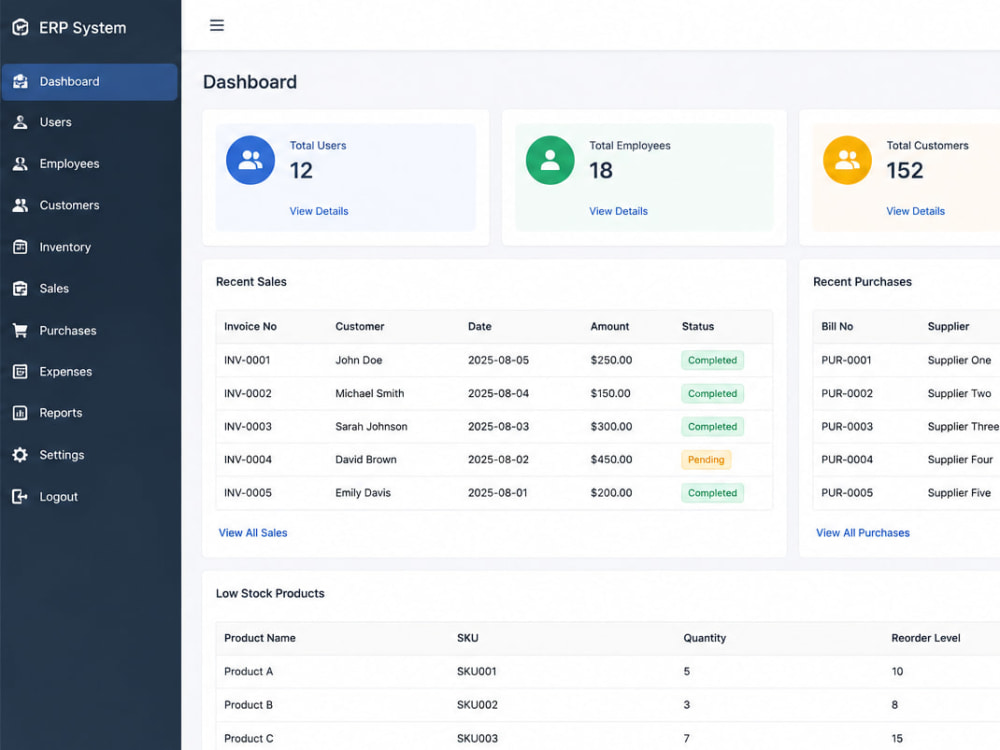1000x750 pixels.
Task: Select invoice INV-0004 cell
Action: click(247, 460)
